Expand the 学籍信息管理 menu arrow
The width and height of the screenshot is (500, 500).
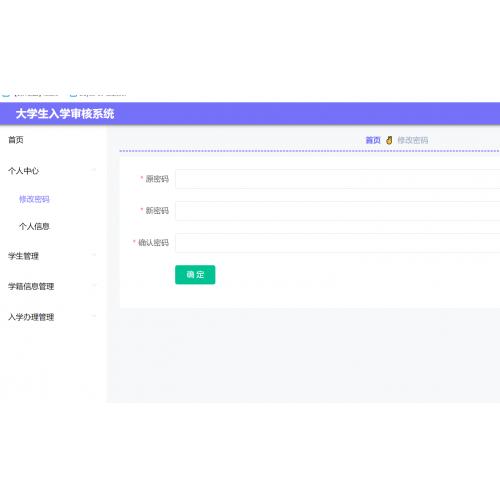click(x=94, y=285)
